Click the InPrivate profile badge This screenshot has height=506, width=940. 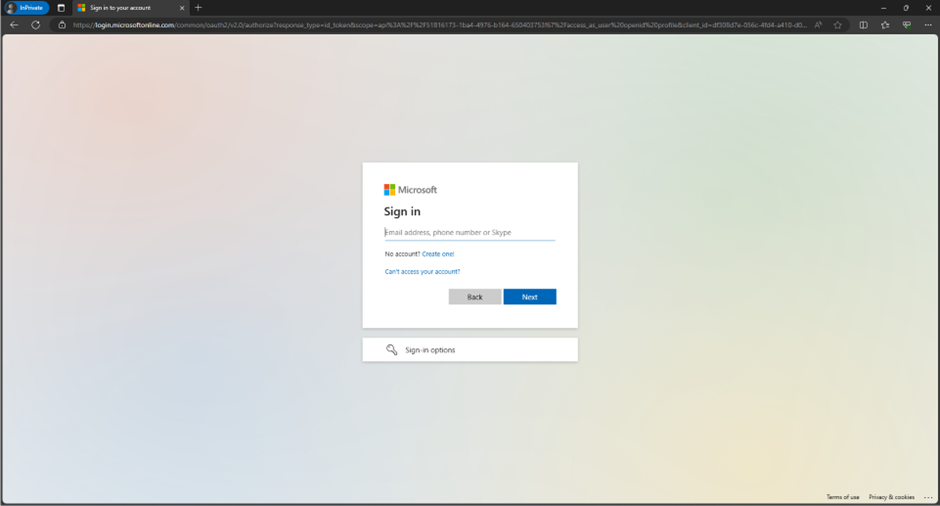pos(26,8)
